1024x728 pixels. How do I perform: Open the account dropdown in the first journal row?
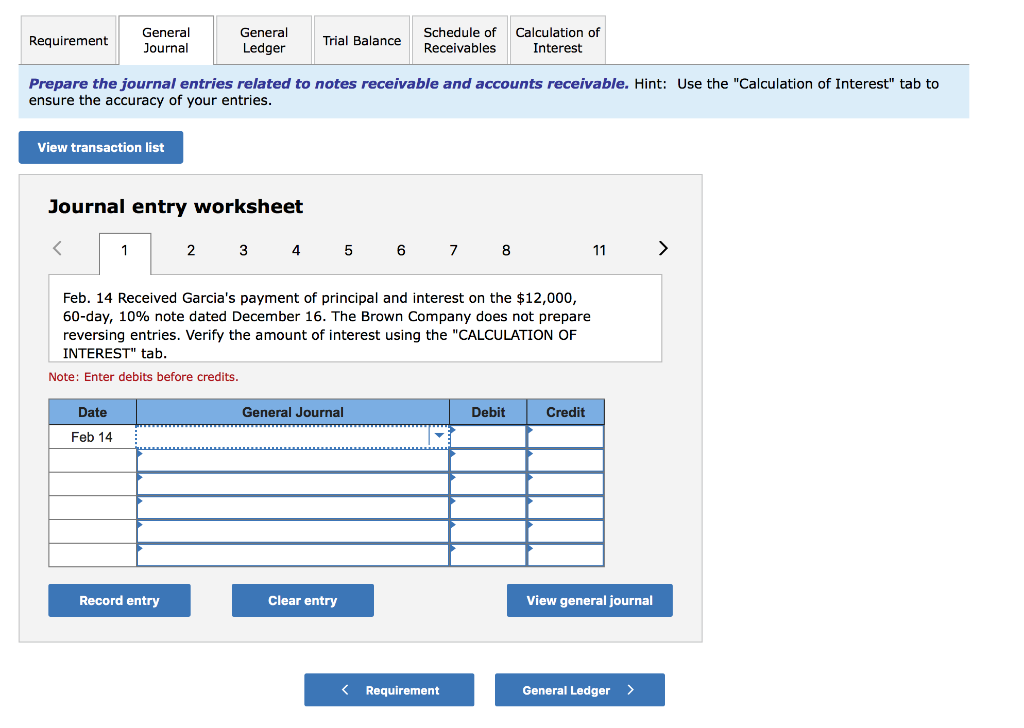tap(439, 436)
